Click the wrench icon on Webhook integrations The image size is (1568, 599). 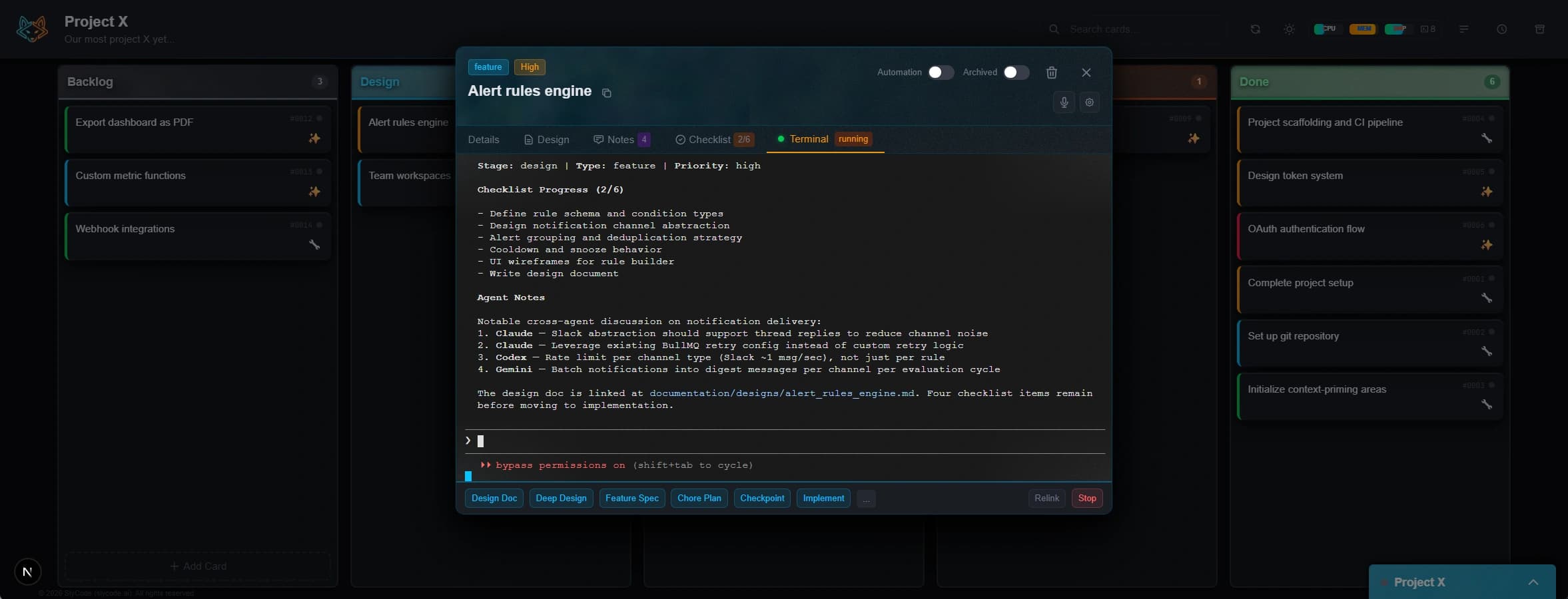[314, 245]
